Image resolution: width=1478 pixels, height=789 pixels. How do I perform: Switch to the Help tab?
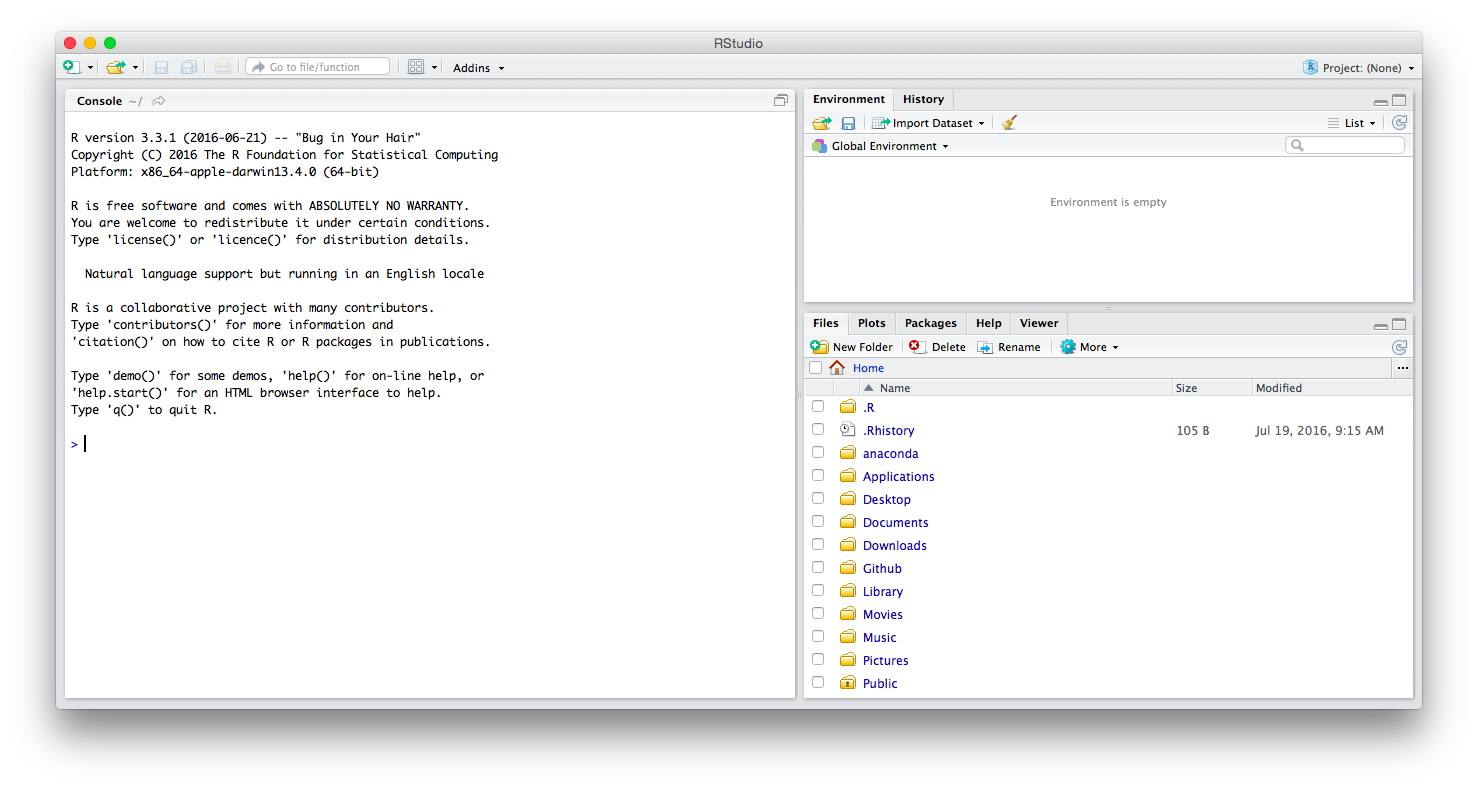pos(989,323)
